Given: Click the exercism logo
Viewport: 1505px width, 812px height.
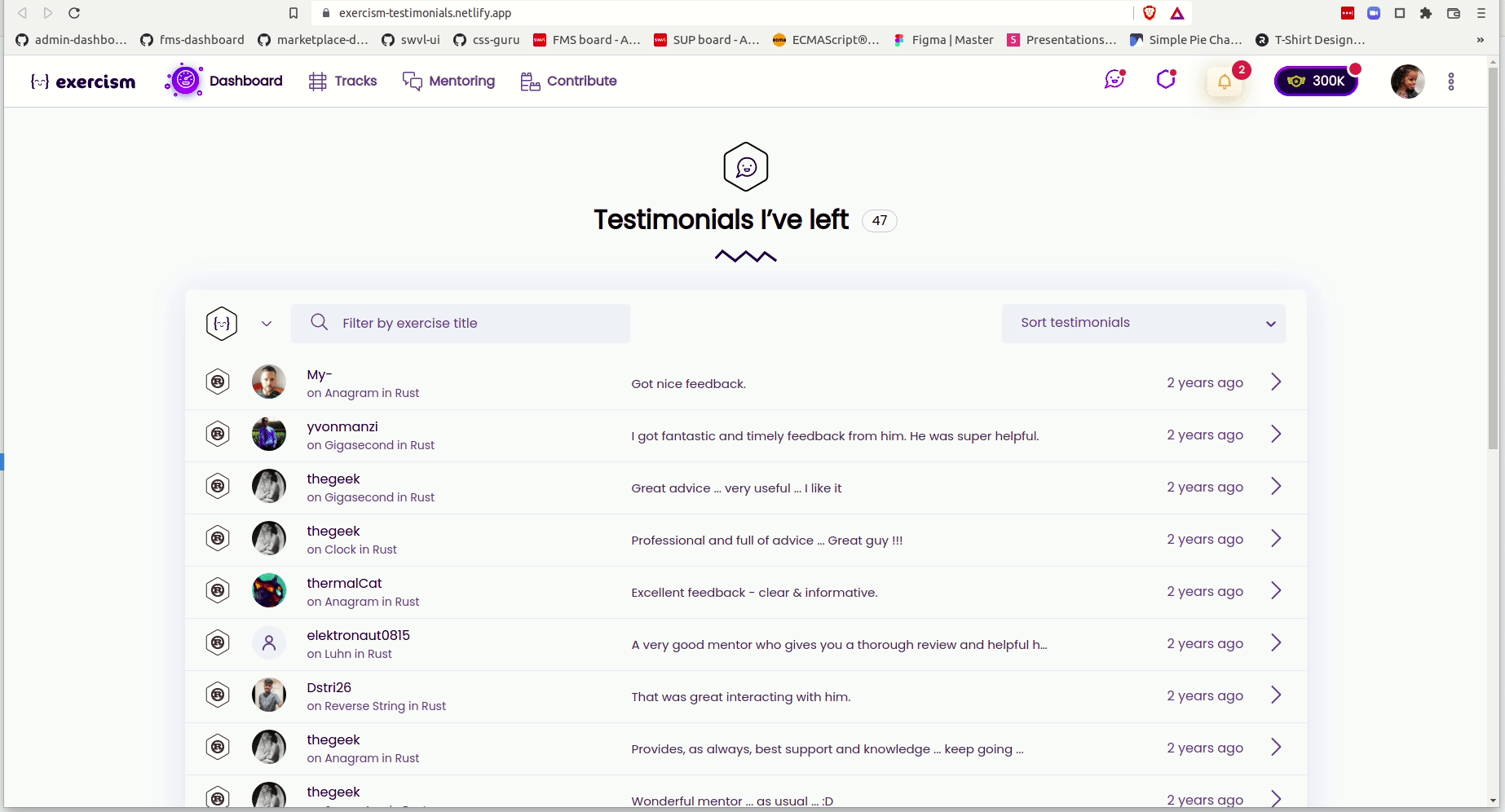Looking at the screenshot, I should [x=83, y=82].
